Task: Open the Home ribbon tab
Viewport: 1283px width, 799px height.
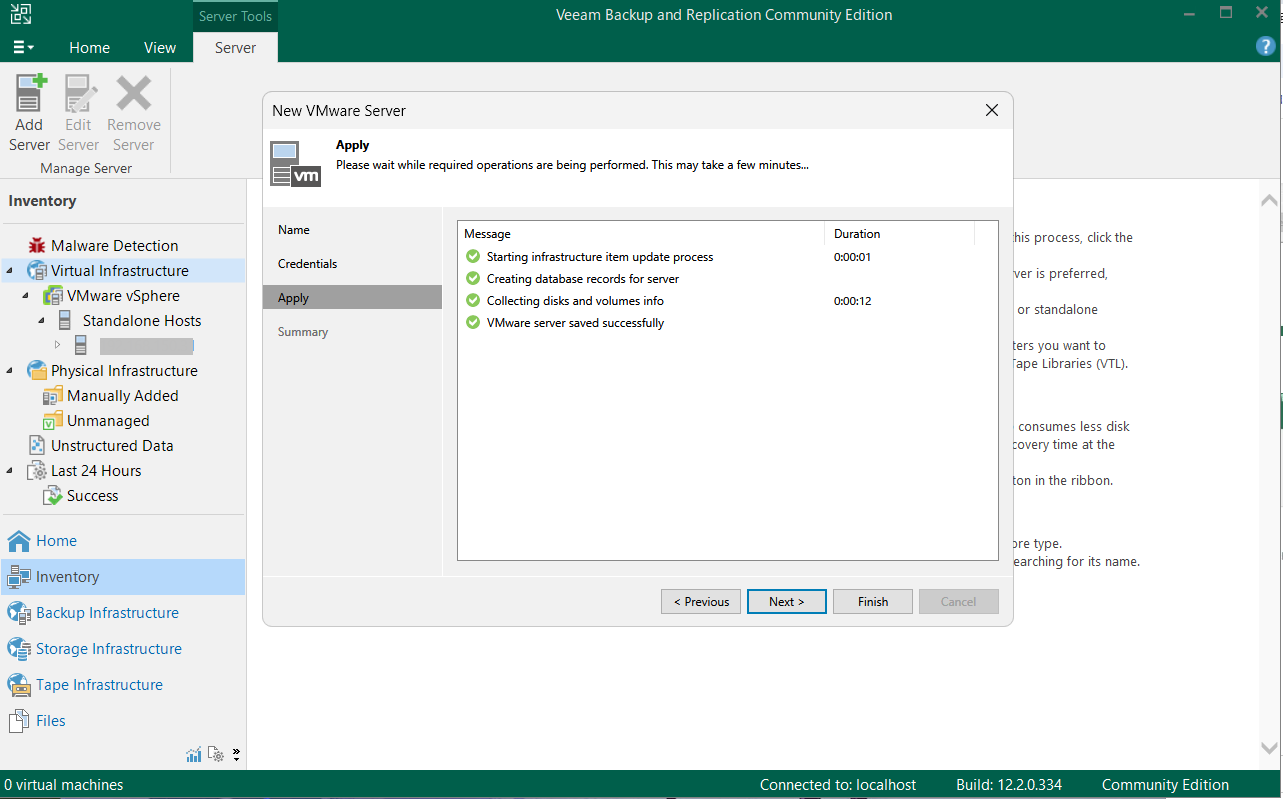Action: pos(89,47)
